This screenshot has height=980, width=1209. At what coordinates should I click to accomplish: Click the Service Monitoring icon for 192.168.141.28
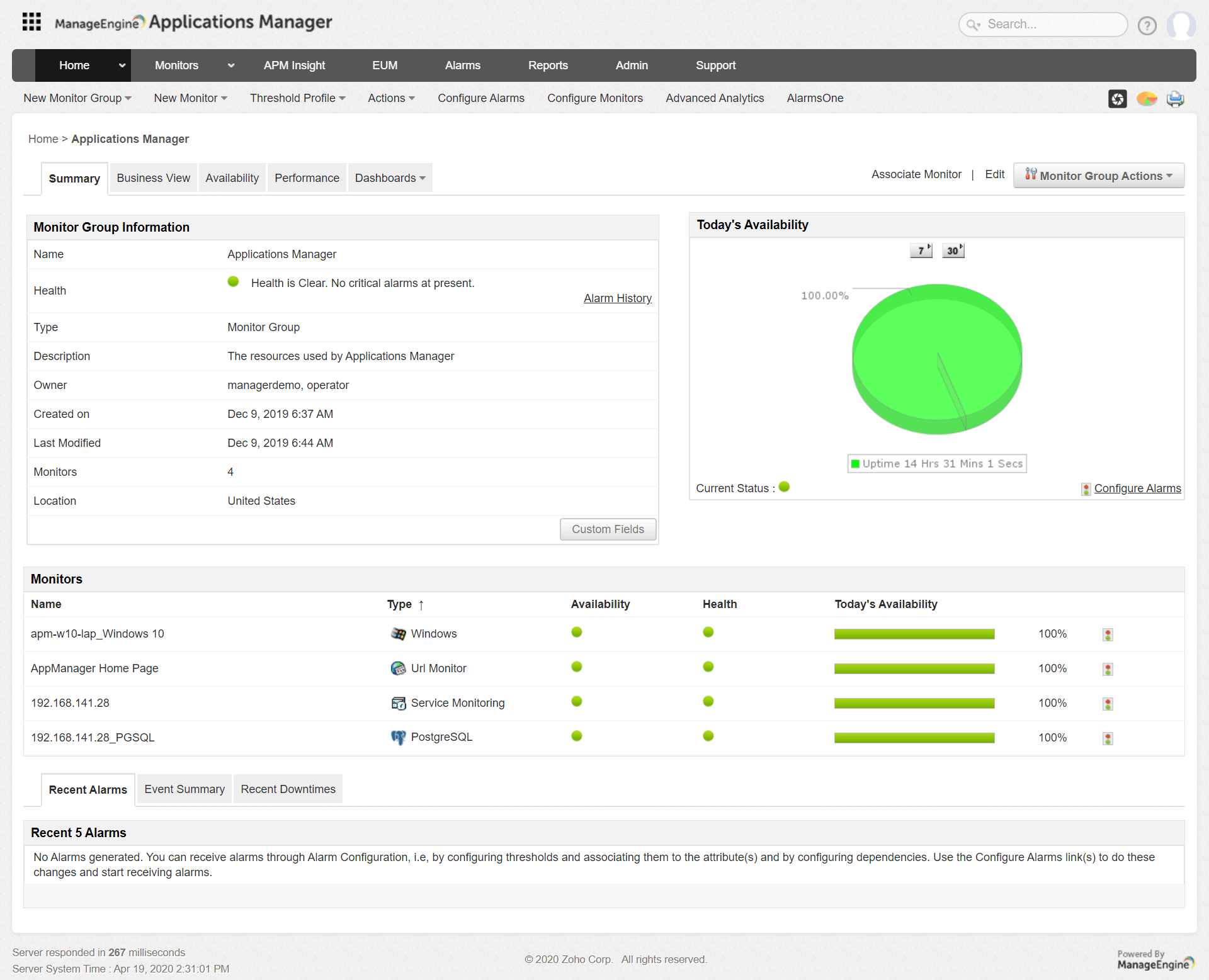click(x=399, y=703)
